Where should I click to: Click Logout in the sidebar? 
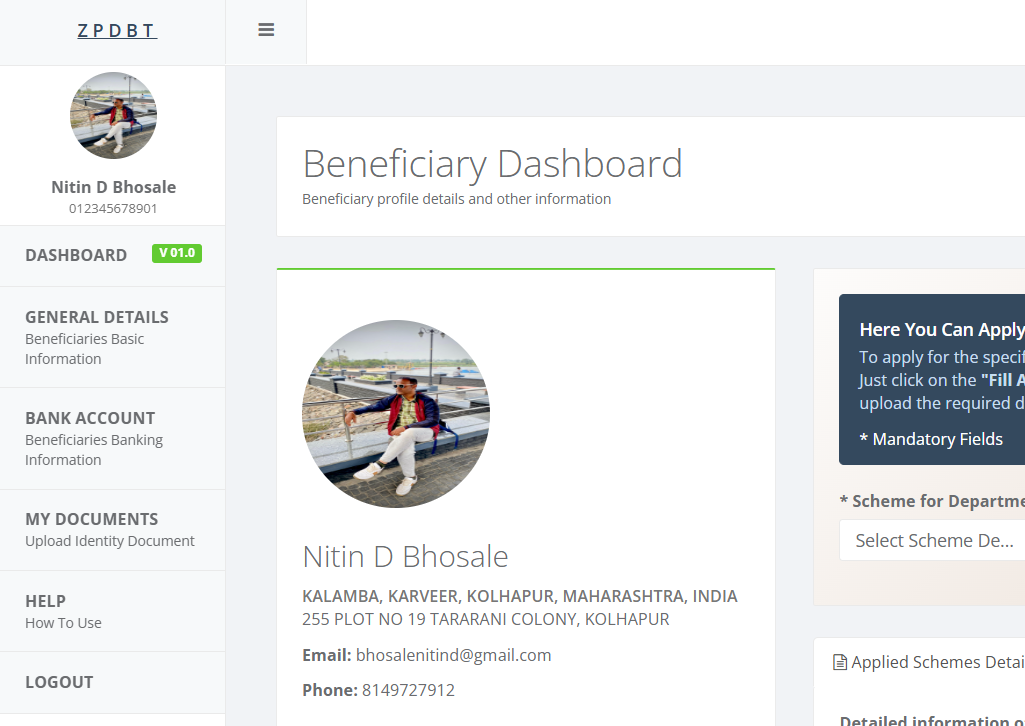[x=59, y=682]
